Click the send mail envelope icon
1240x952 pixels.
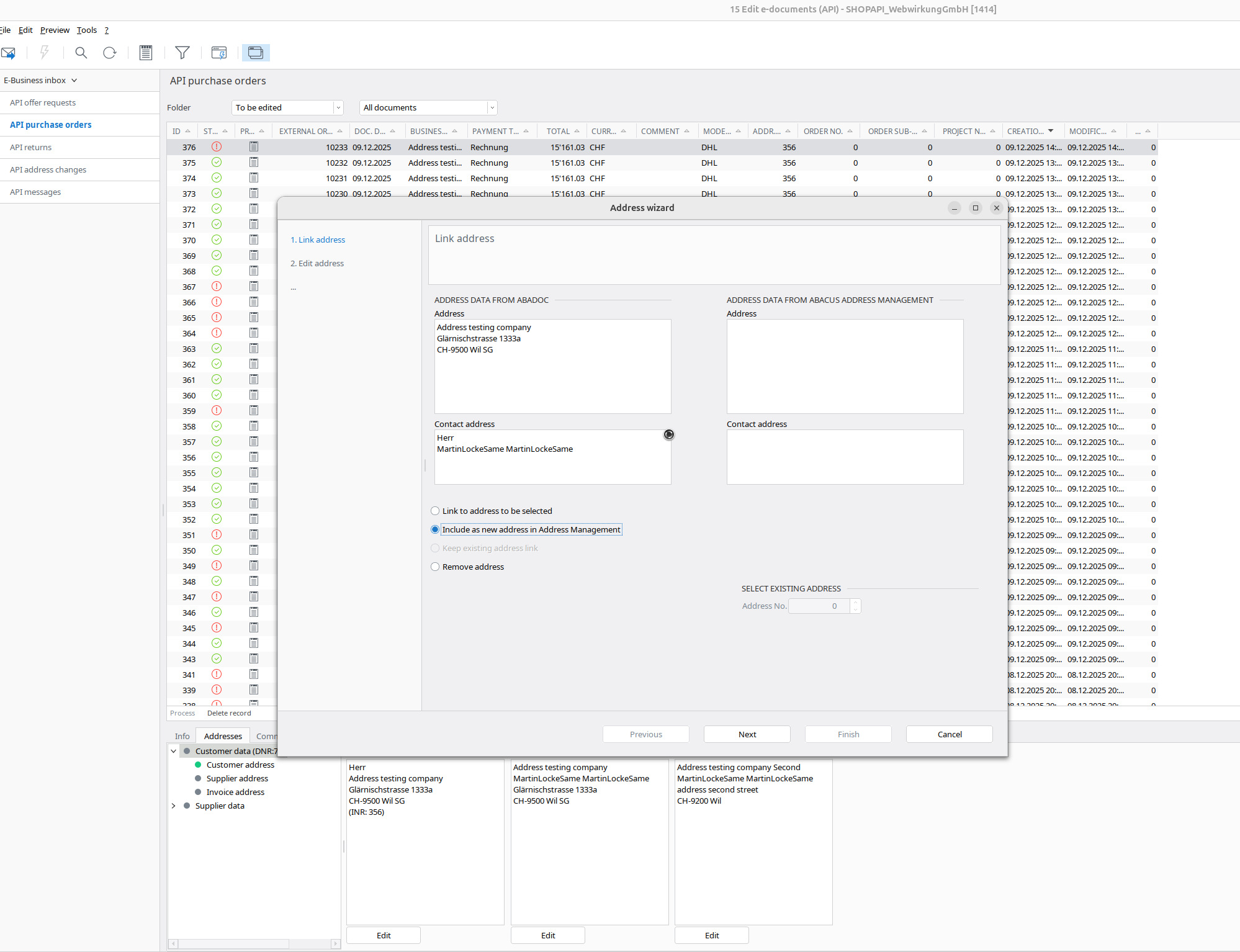coord(8,53)
